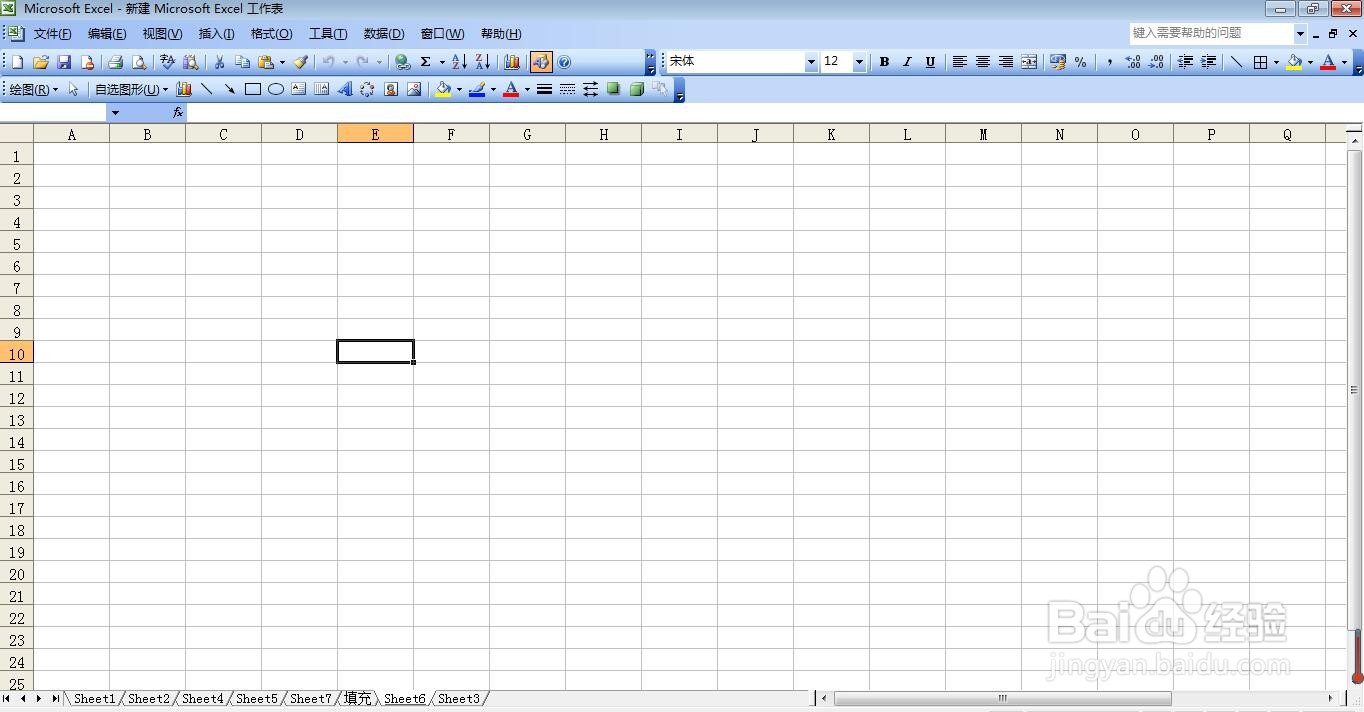Toggle underline formatting
Screen dimensions: 1364x712
click(930, 62)
